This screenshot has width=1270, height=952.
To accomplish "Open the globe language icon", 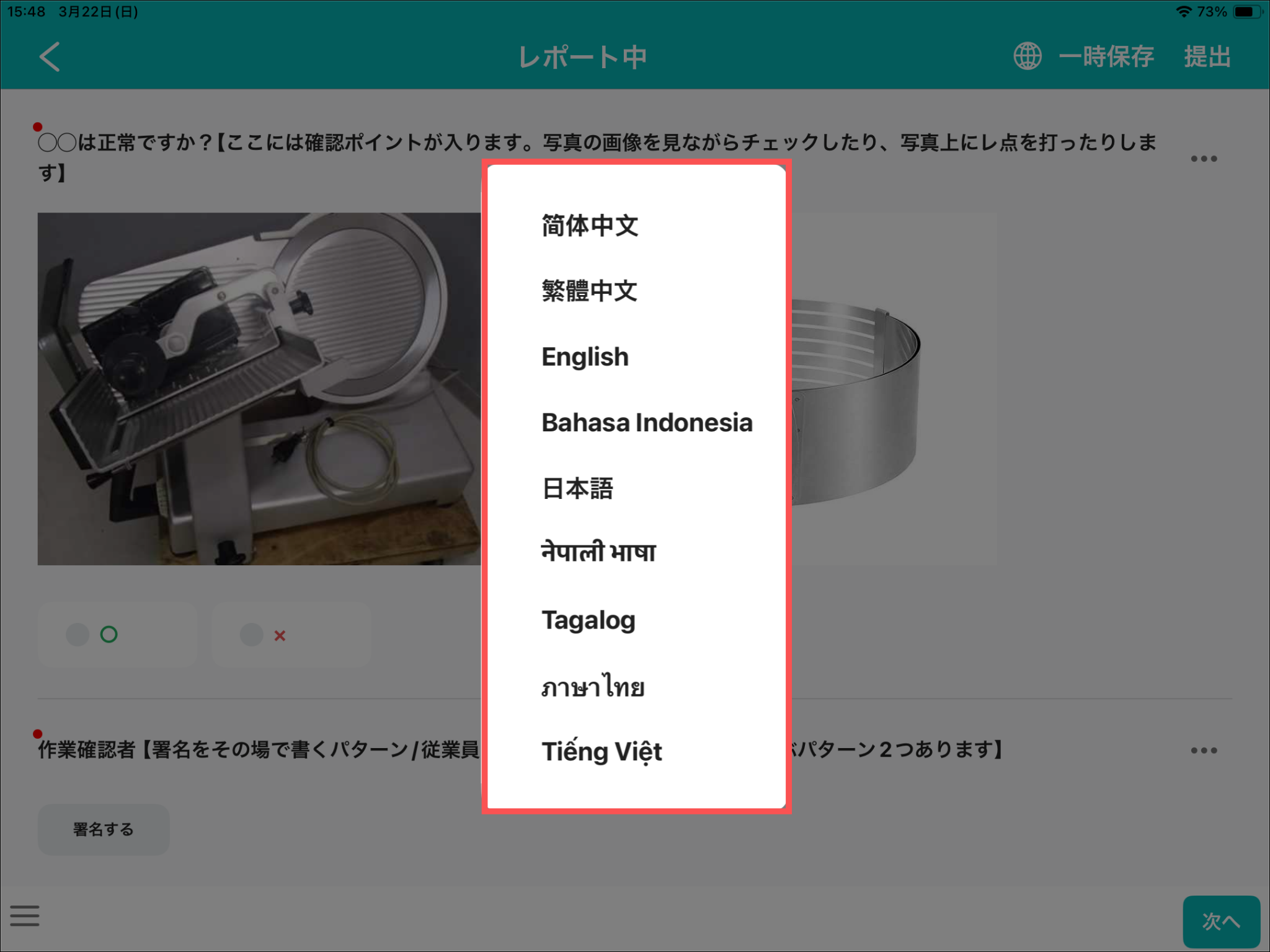I will point(1027,56).
